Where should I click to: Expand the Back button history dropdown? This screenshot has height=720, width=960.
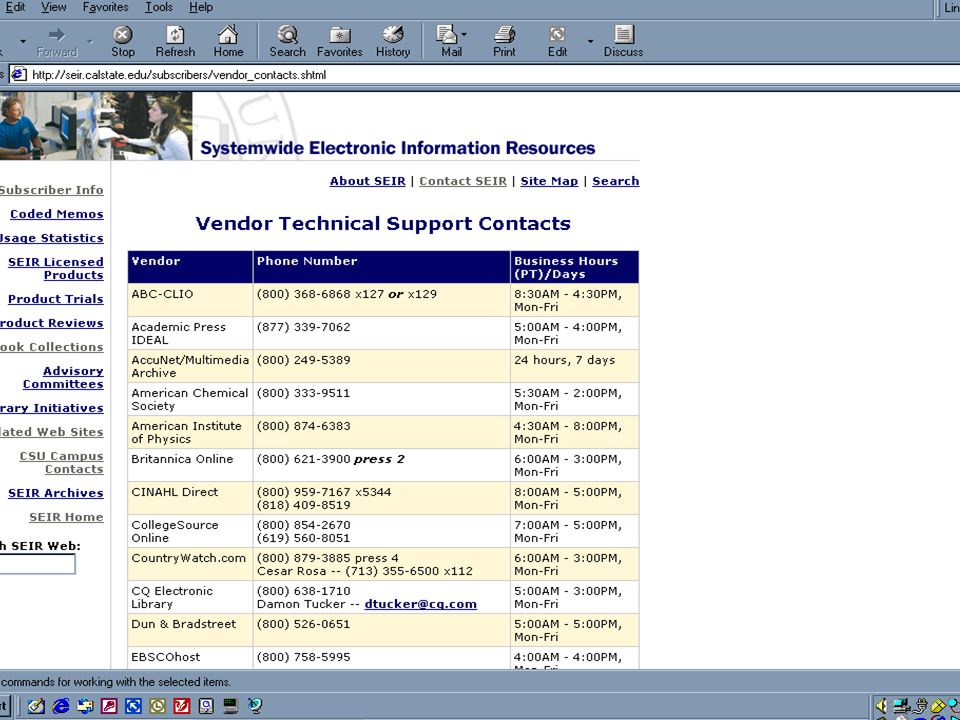tap(23, 42)
